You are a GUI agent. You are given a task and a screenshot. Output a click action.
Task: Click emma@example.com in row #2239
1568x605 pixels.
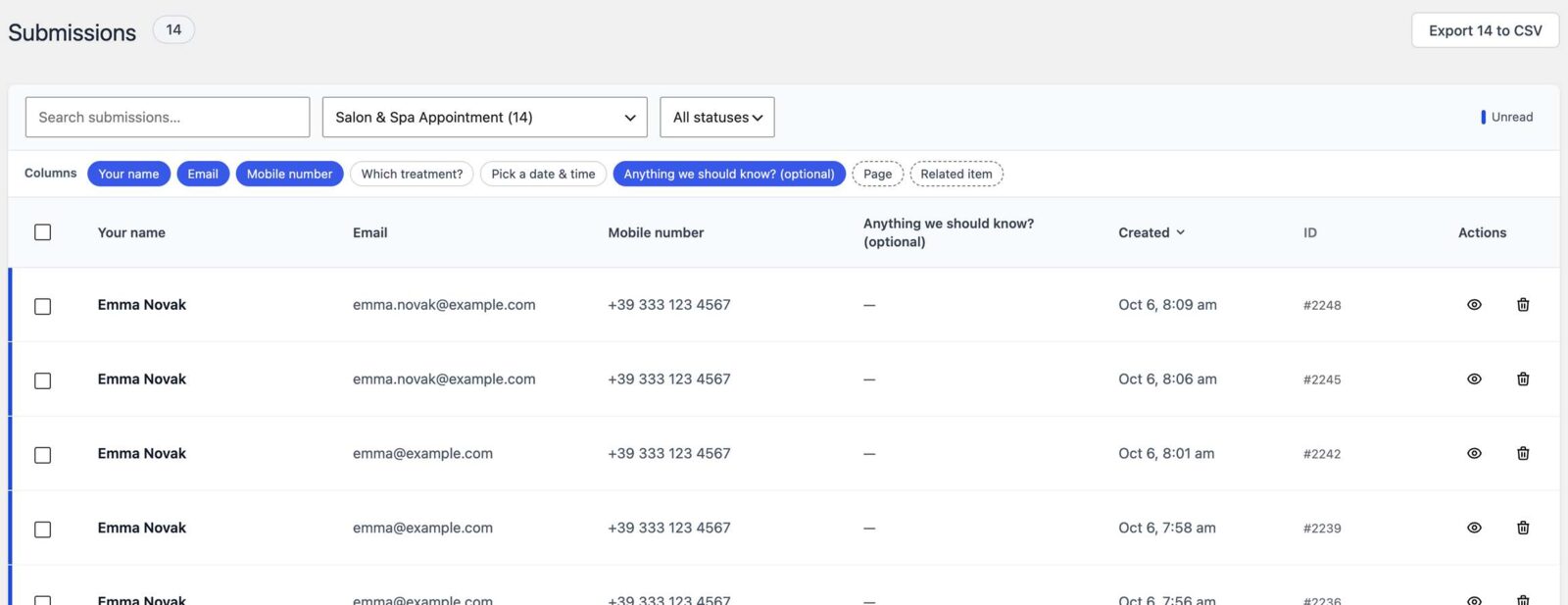[x=422, y=529]
